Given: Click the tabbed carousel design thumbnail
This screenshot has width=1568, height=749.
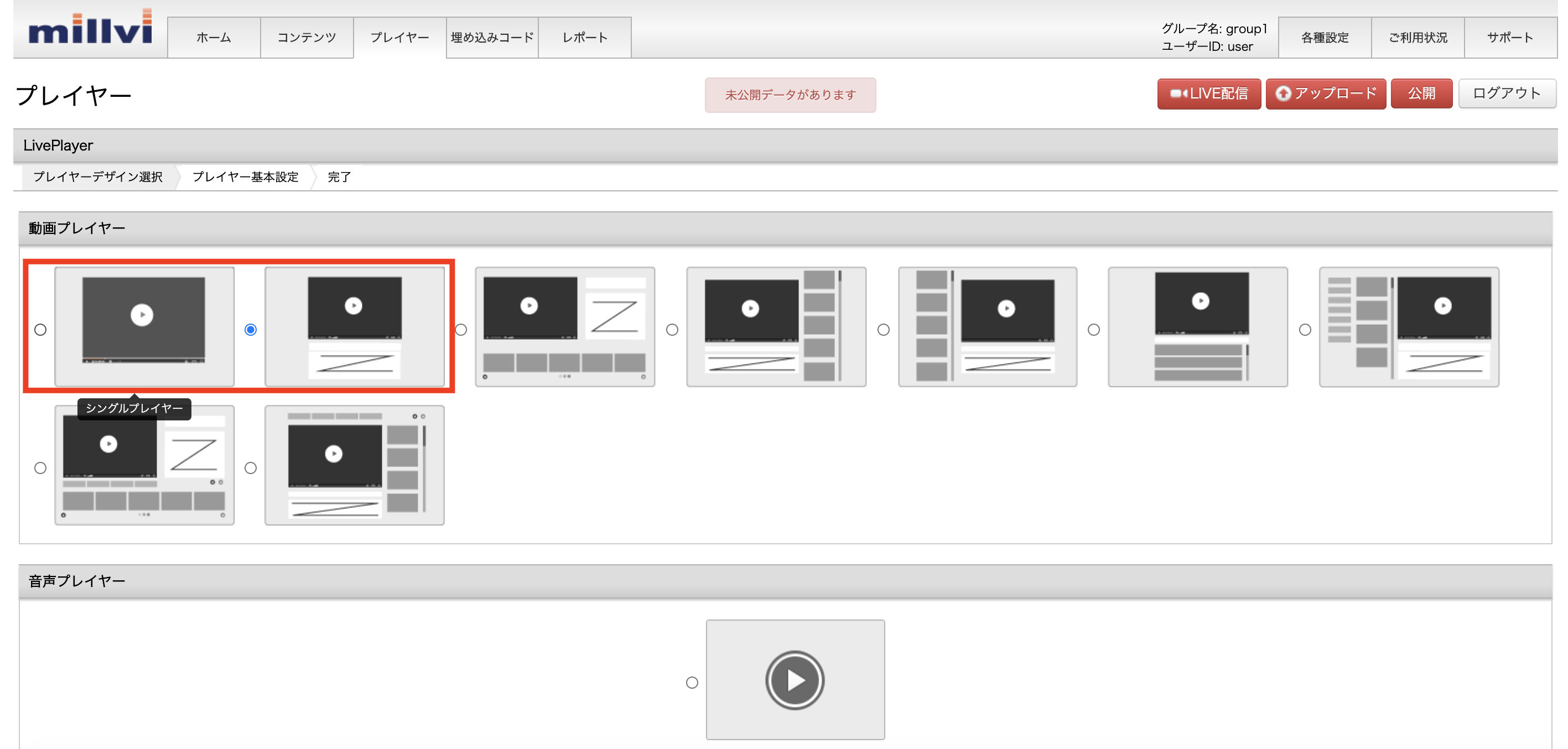Looking at the screenshot, I should [144, 465].
